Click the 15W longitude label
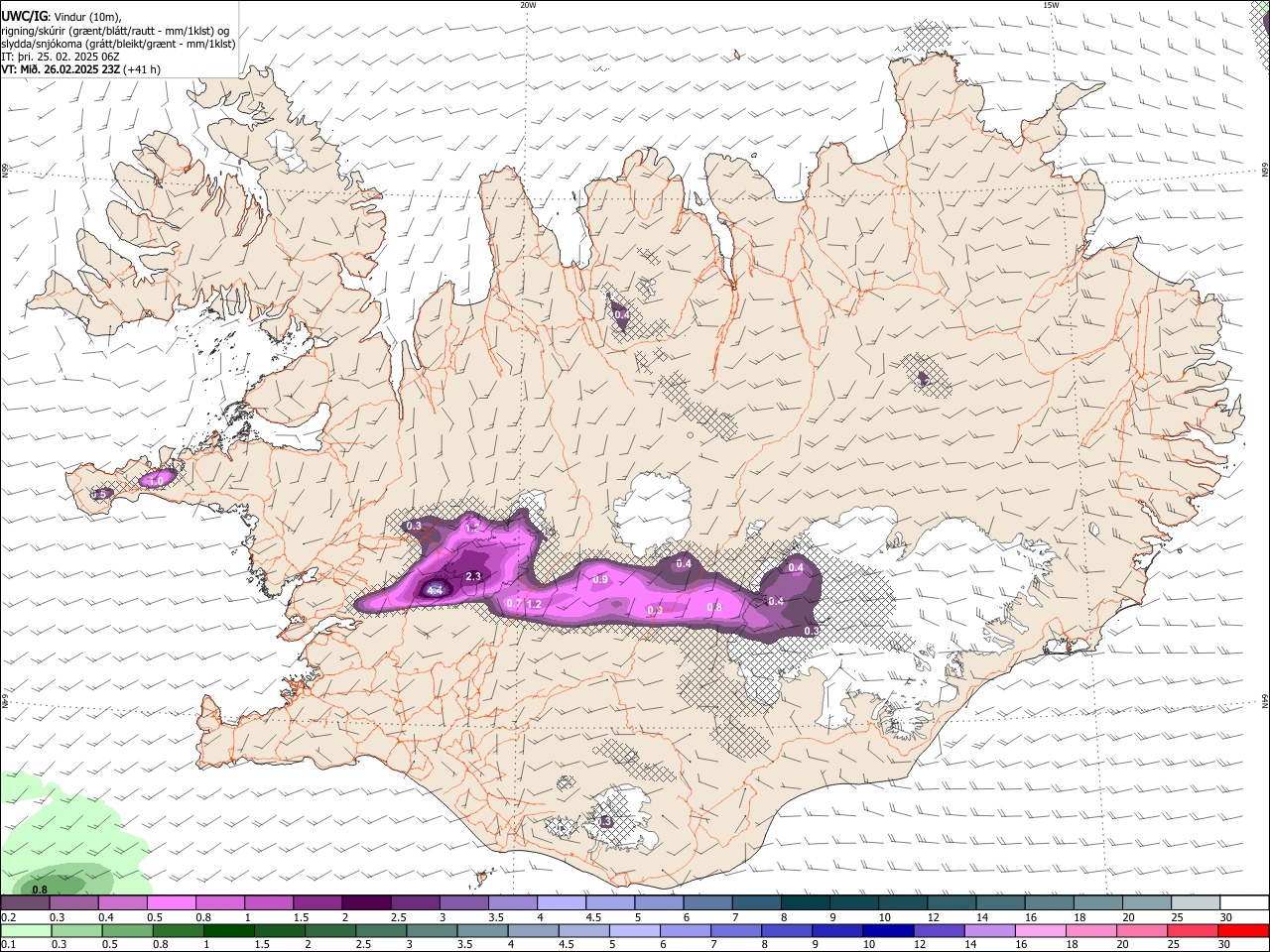This screenshot has width=1270, height=952. tap(1051, 4)
